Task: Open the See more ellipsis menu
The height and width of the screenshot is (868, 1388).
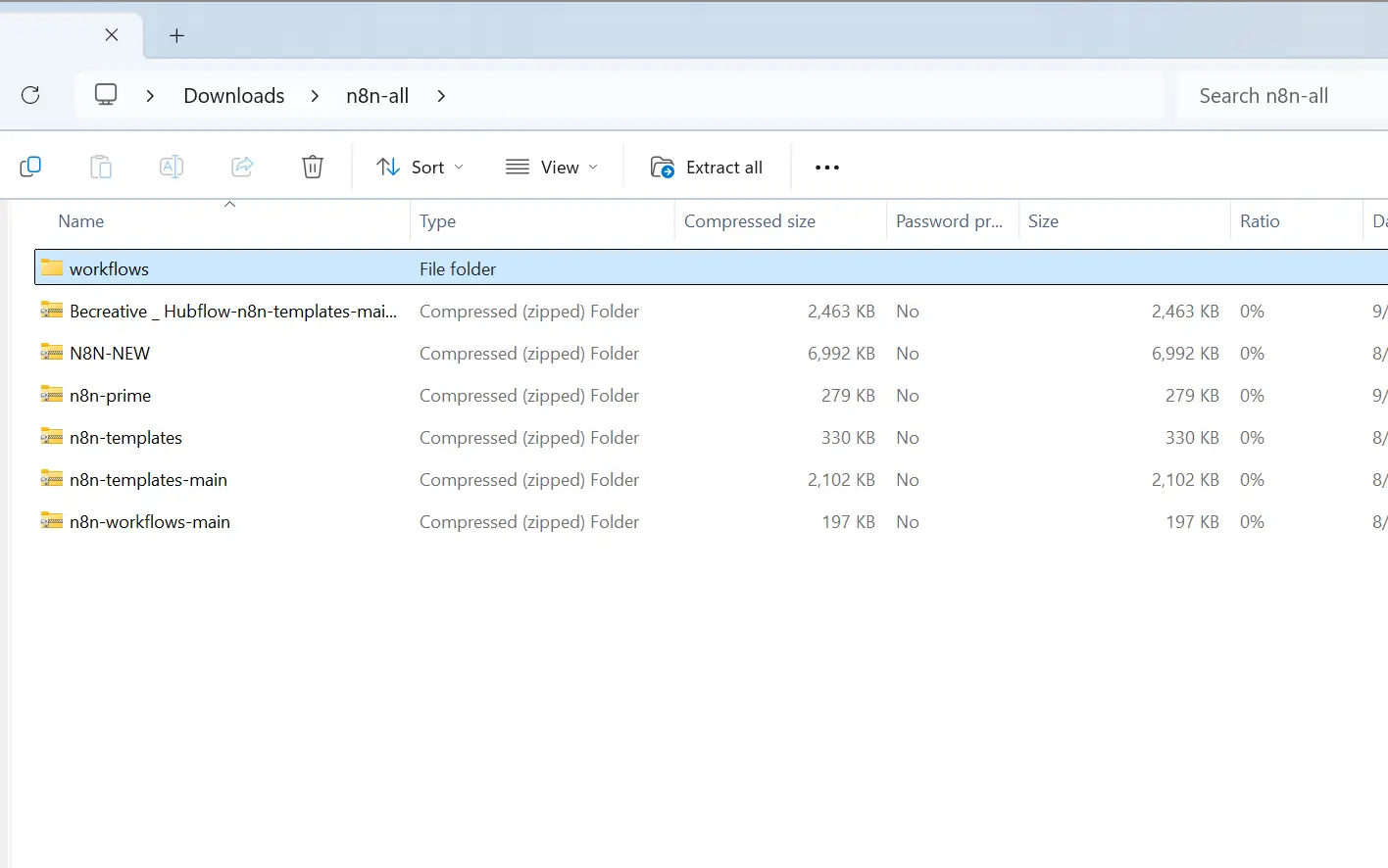Action: [x=827, y=168]
